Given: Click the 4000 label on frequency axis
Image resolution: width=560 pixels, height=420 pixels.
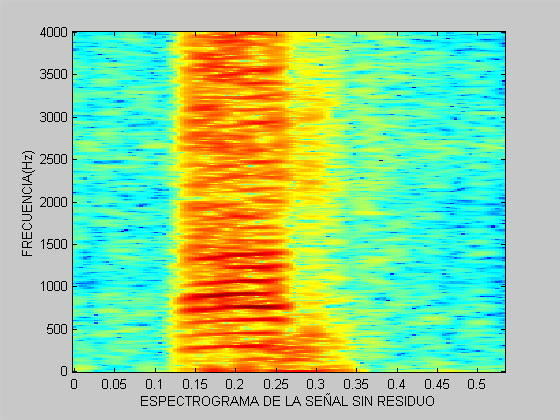Looking at the screenshot, I should pos(54,33).
